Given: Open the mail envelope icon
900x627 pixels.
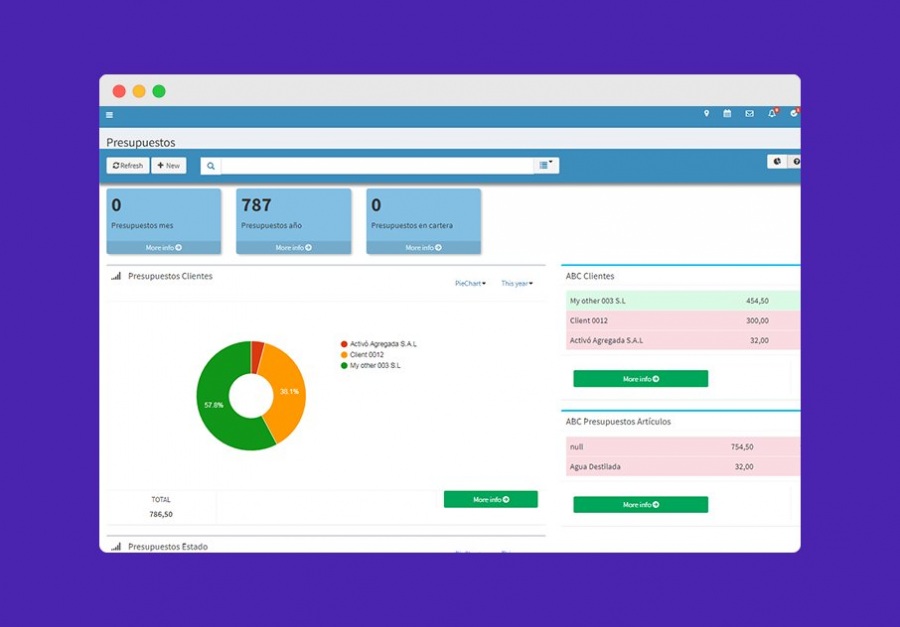Looking at the screenshot, I should click(x=750, y=114).
